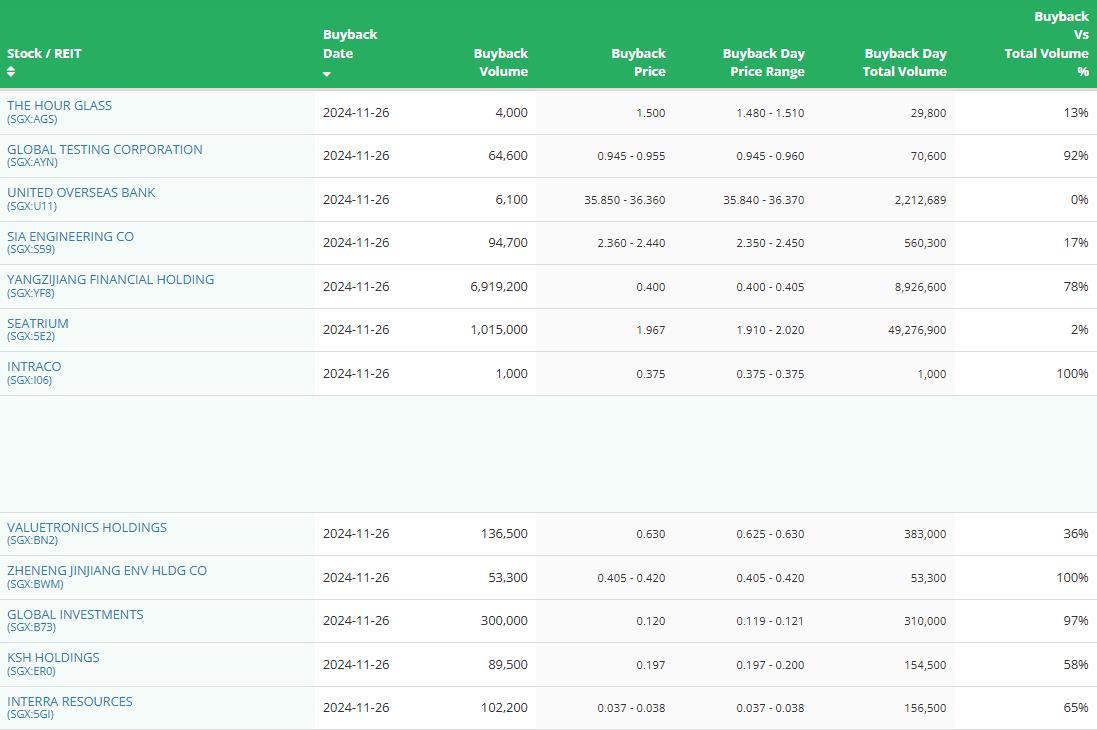The height and width of the screenshot is (730, 1097).
Task: Click price range 0.119 - 0.121 cell
Action: [x=770, y=621]
